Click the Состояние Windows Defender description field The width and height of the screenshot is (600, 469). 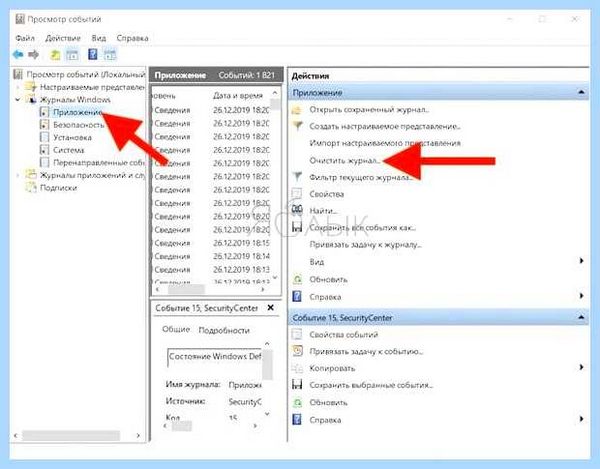coord(215,357)
